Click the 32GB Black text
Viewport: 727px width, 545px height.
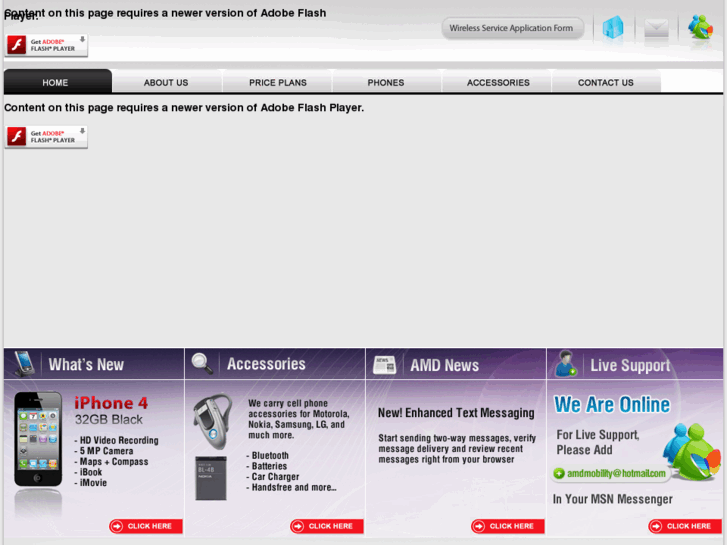click(109, 420)
